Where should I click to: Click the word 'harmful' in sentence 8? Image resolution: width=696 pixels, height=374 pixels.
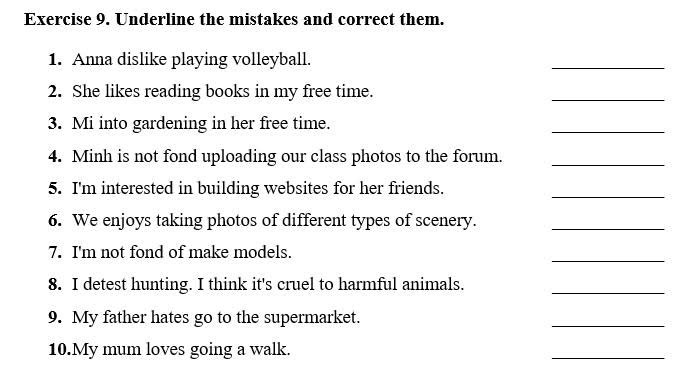click(x=368, y=284)
